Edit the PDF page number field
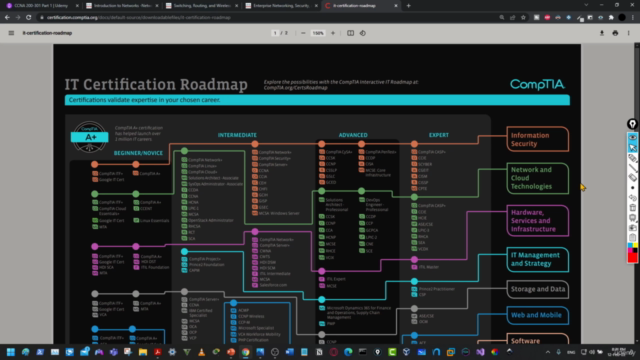The width and height of the screenshot is (640, 360). 275,33
